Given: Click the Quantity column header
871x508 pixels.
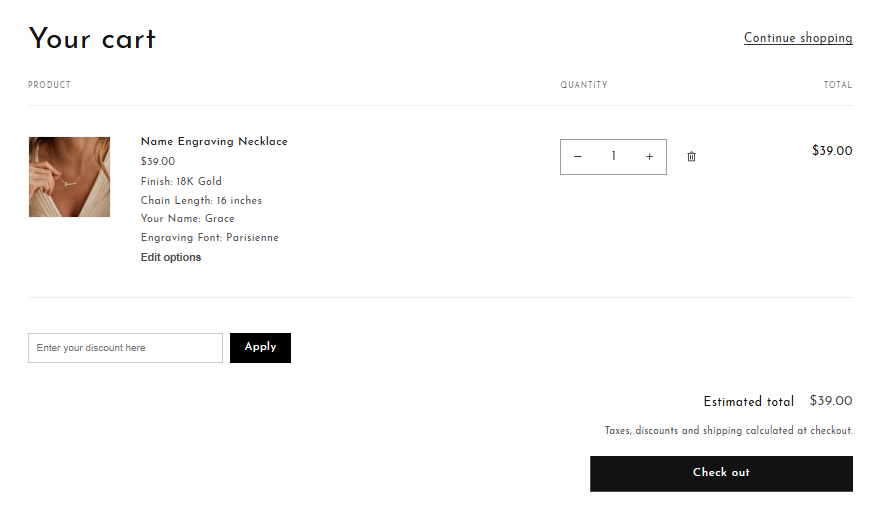Looking at the screenshot, I should (x=584, y=85).
